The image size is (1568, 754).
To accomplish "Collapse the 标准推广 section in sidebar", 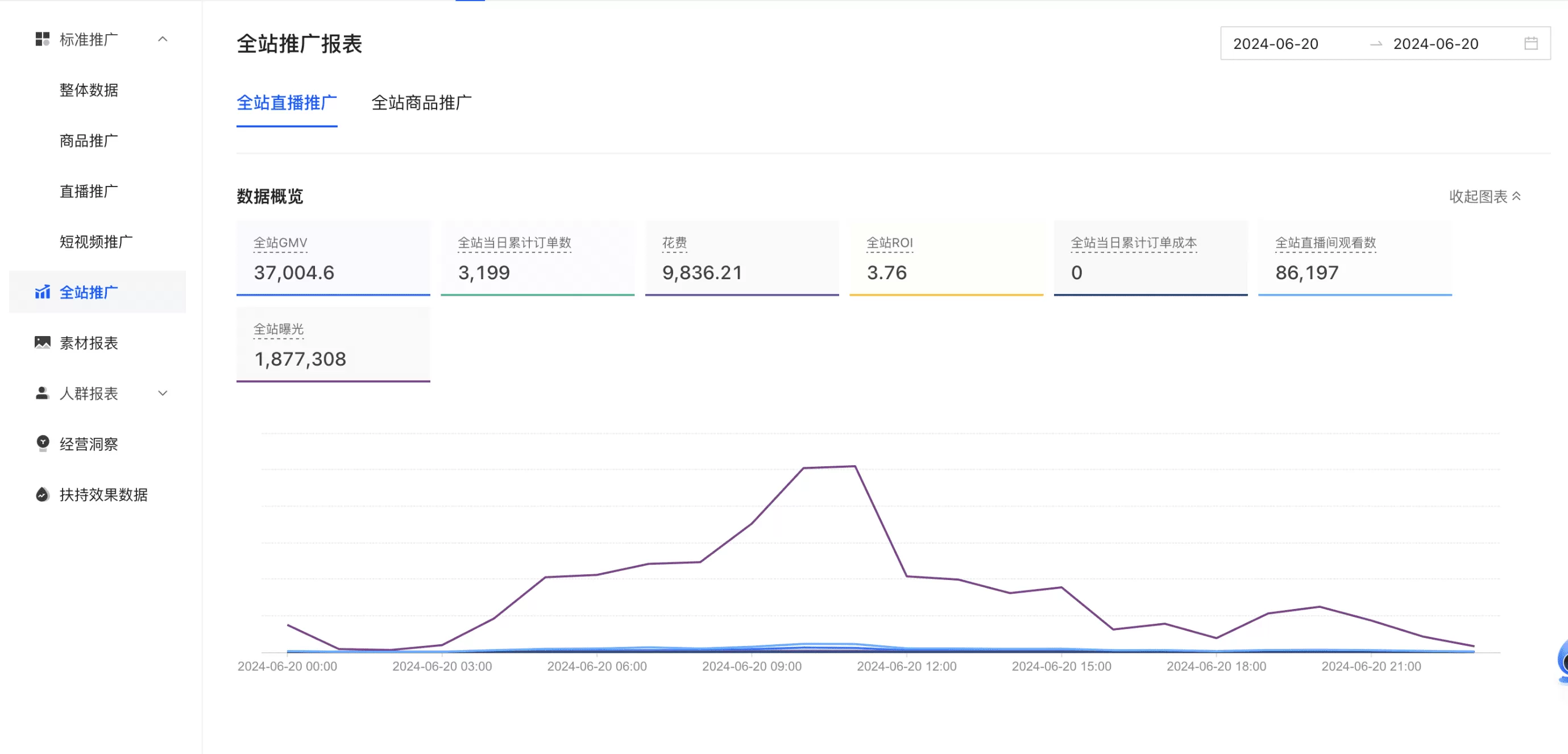I will coord(162,39).
